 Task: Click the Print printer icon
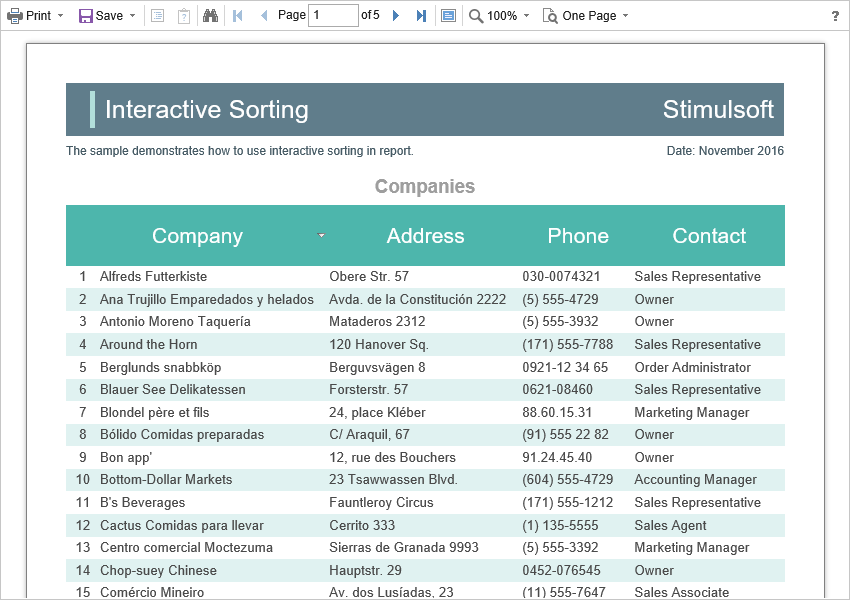tap(15, 16)
